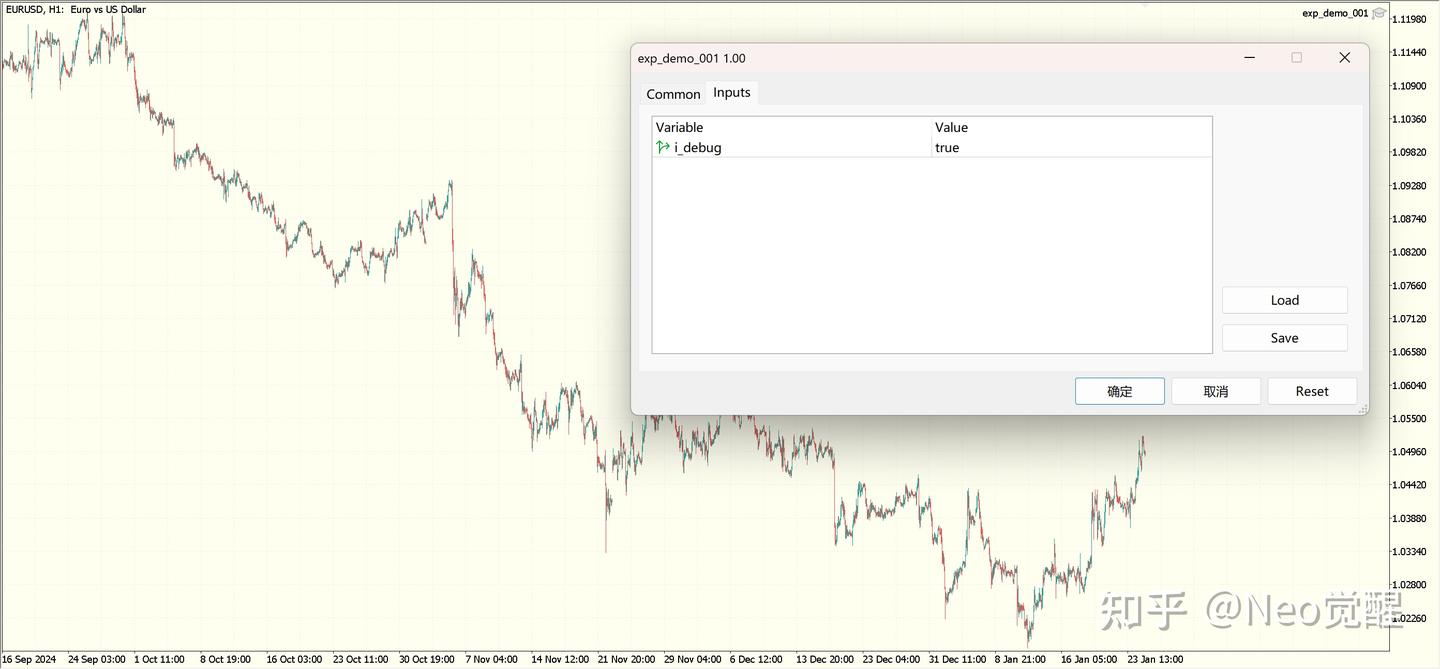Minimize the exp_demo_001 dialog
The image size is (1440, 669).
coord(1250,58)
